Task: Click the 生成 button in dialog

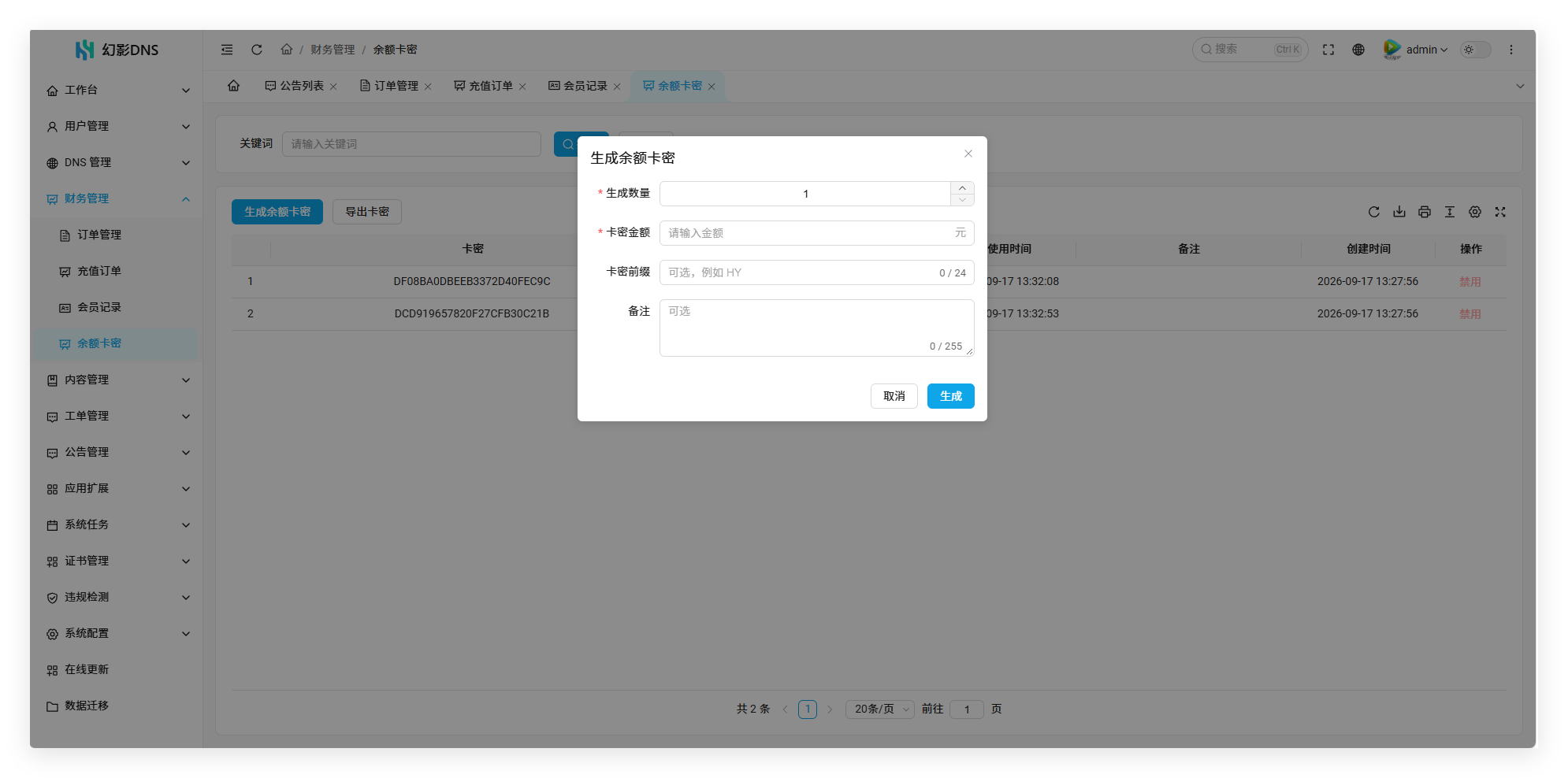Action: click(951, 396)
